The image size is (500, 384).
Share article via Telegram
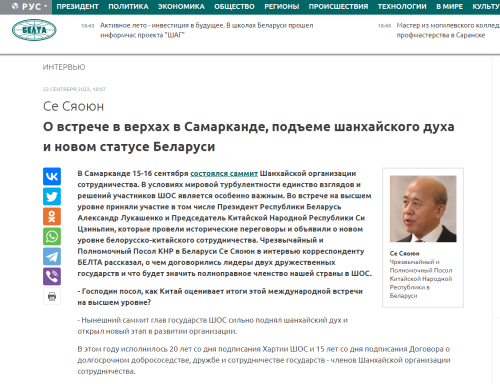[52, 256]
